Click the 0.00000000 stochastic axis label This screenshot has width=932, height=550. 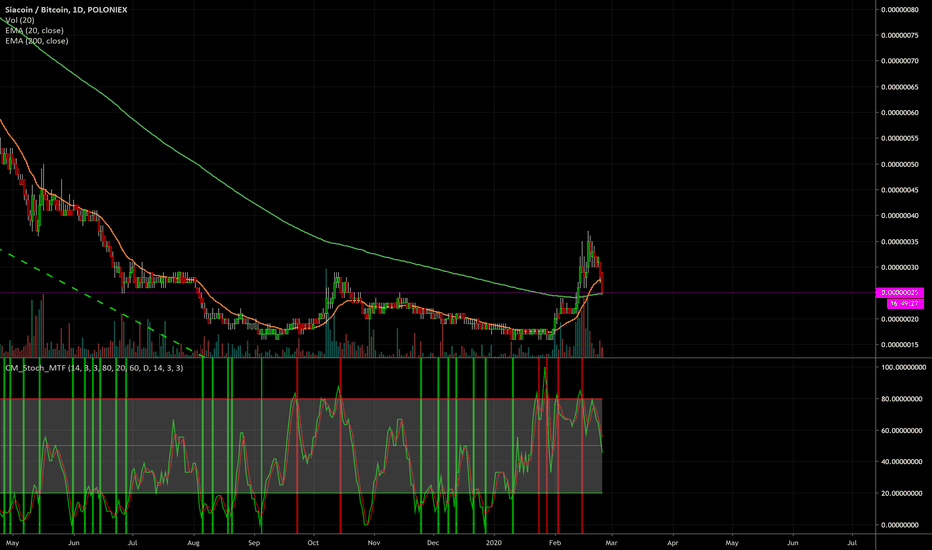[900, 525]
